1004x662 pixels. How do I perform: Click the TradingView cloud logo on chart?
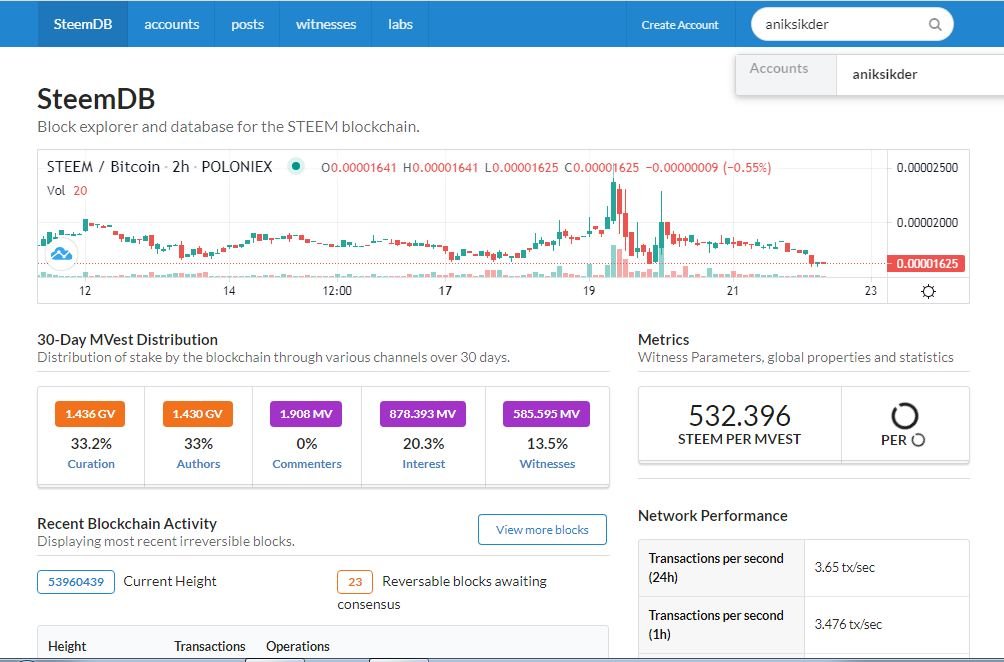click(61, 254)
